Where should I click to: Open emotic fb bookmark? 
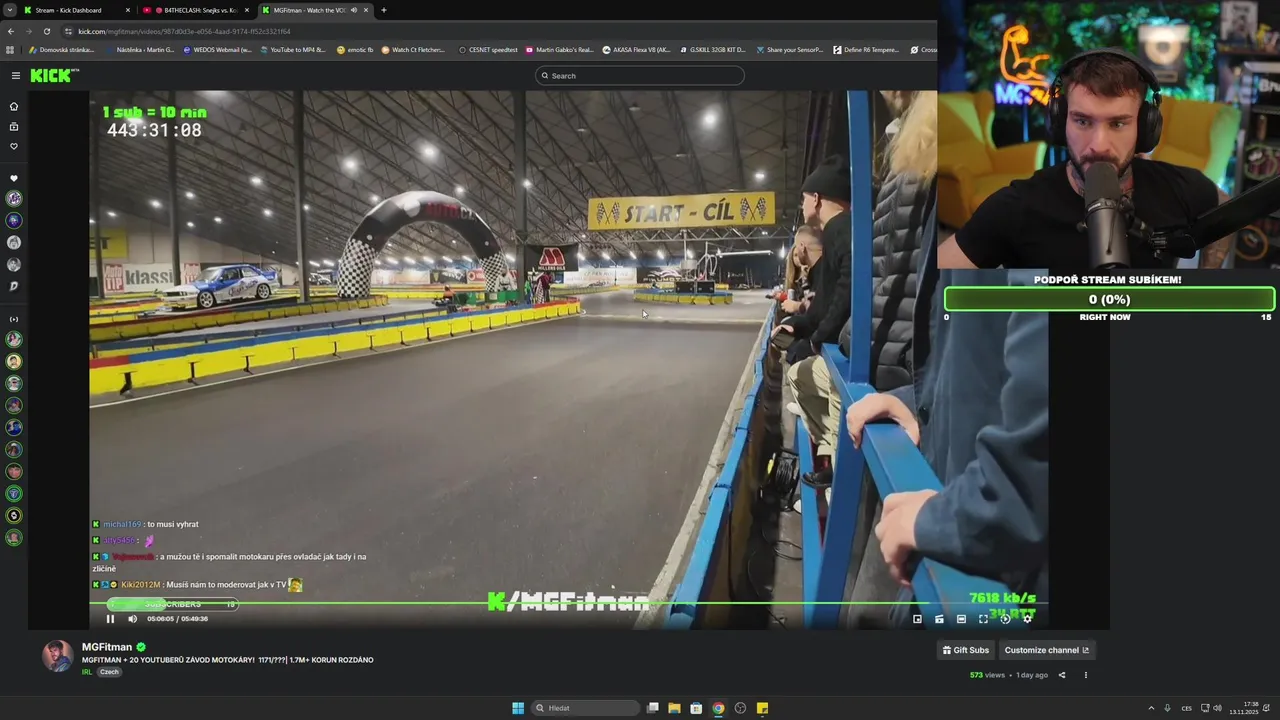355,50
